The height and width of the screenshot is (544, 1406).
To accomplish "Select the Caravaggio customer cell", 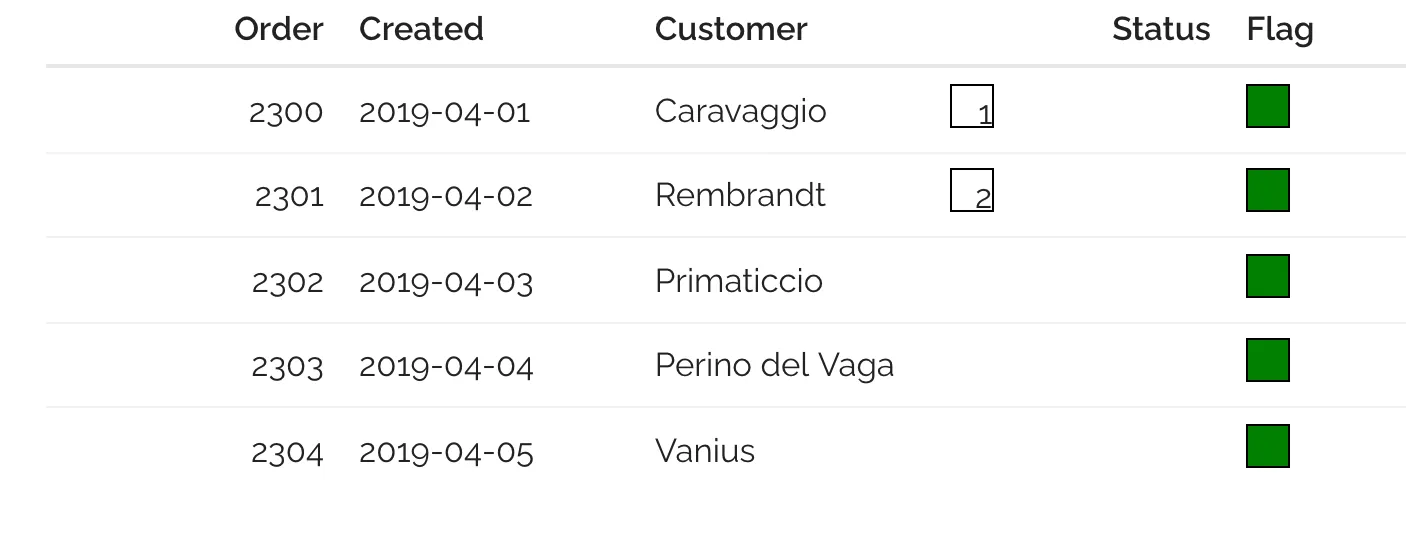I will pos(740,110).
